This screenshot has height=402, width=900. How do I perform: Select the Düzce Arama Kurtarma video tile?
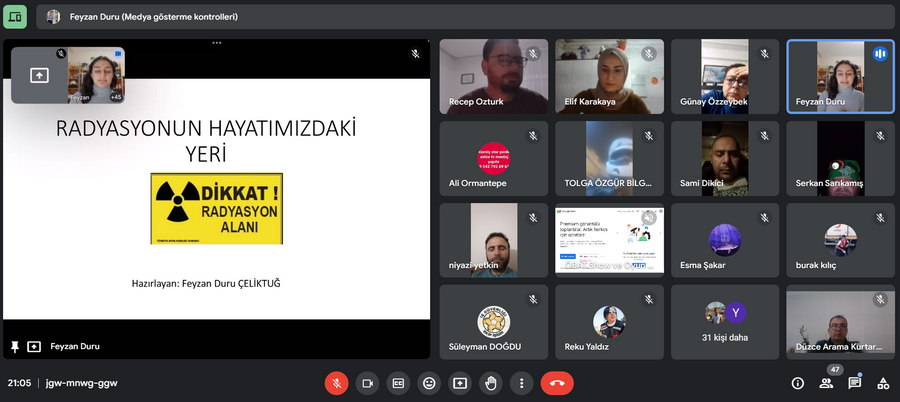[840, 322]
